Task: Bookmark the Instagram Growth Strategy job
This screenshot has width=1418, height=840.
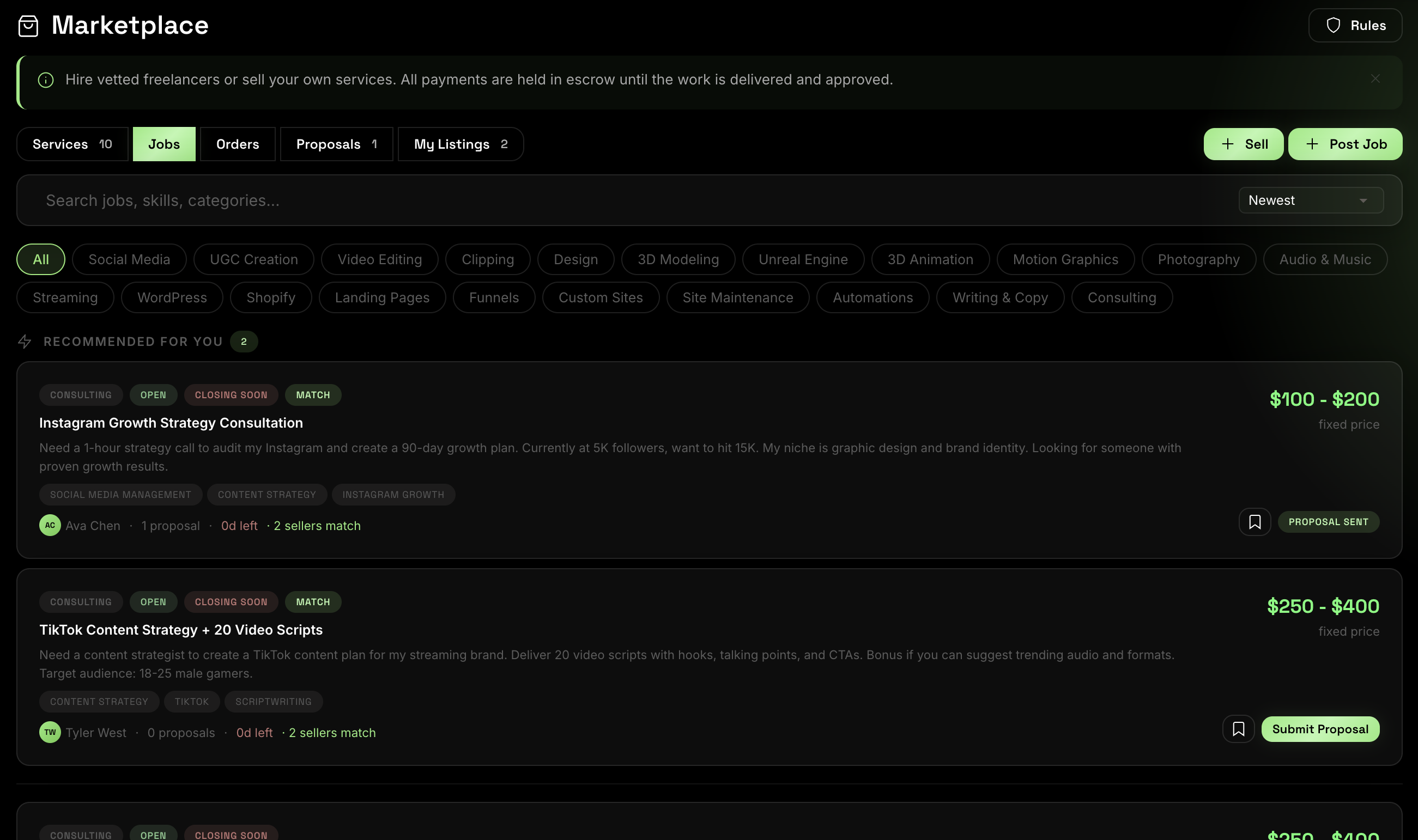Action: click(1255, 521)
